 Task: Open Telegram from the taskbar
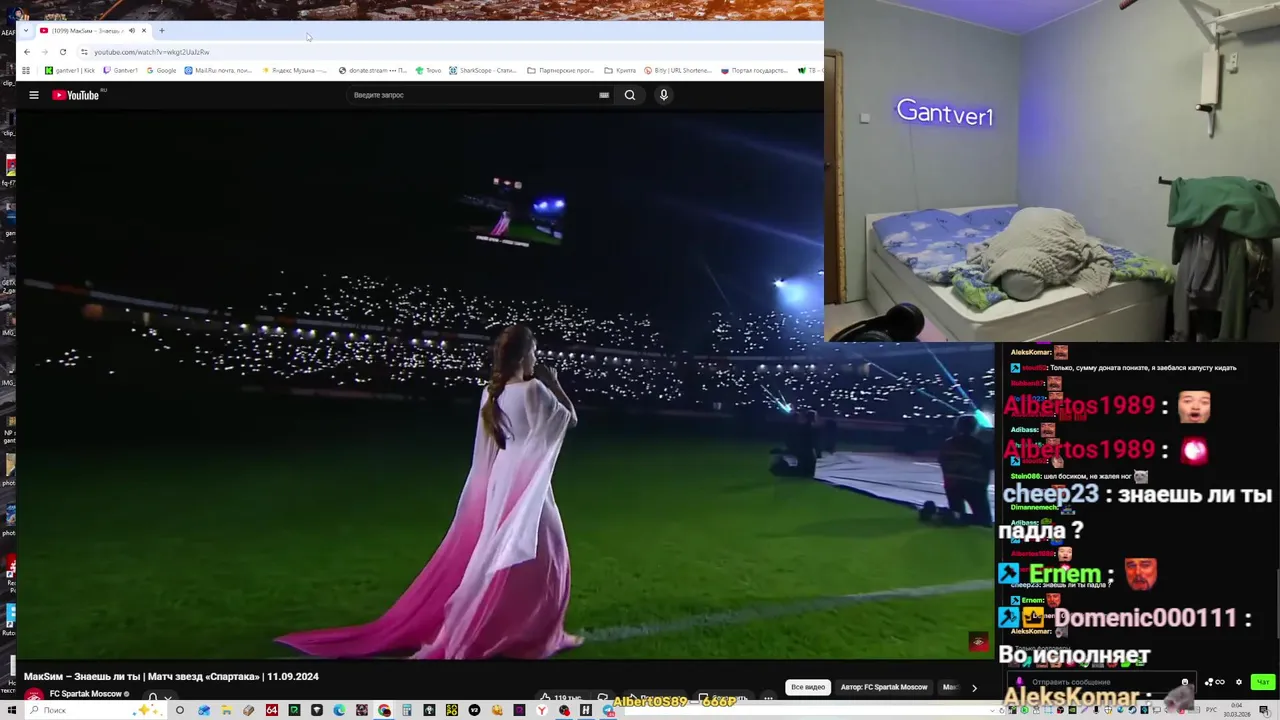[x=608, y=710]
